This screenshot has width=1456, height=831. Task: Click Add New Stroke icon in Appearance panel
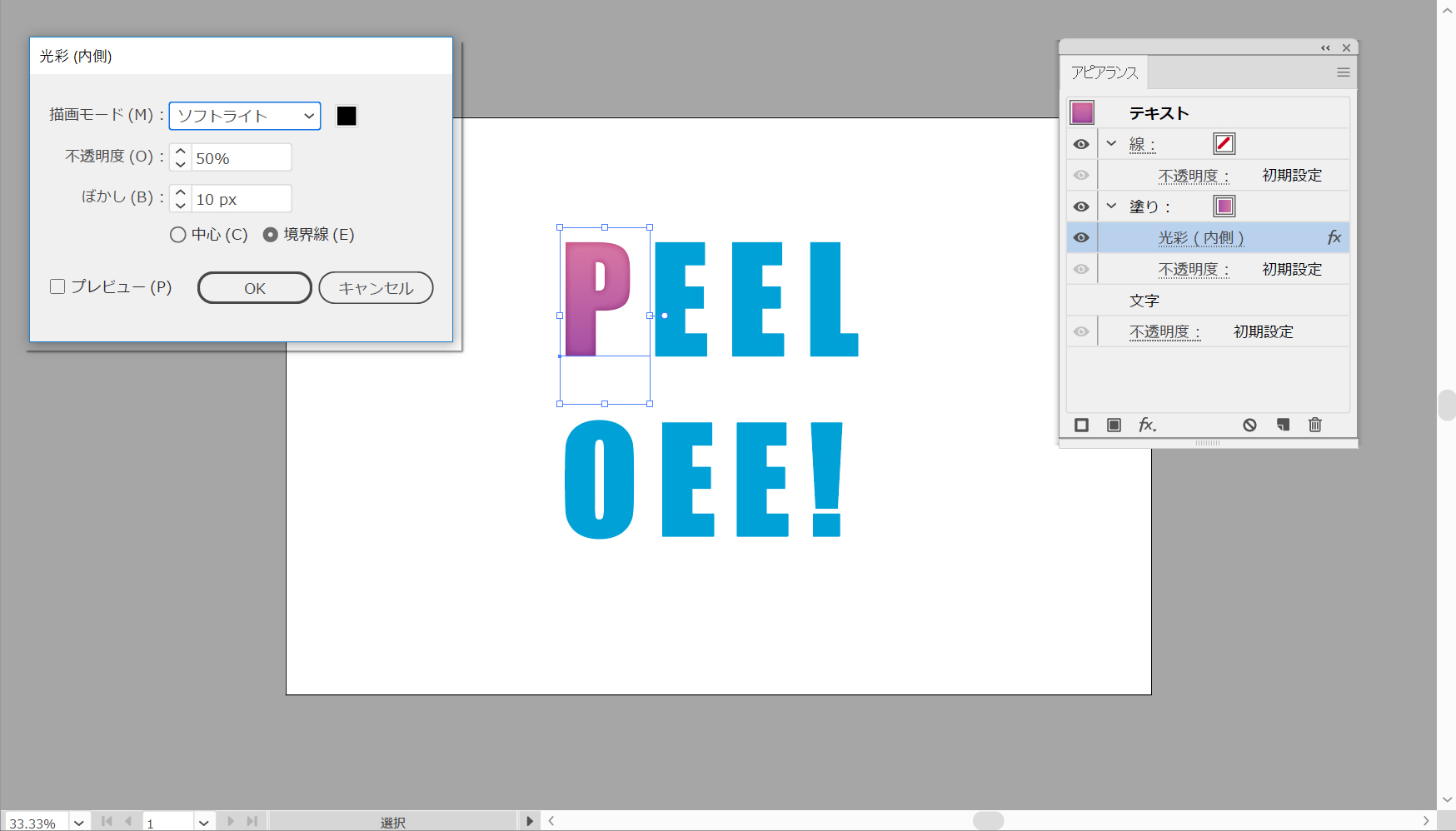[1081, 425]
